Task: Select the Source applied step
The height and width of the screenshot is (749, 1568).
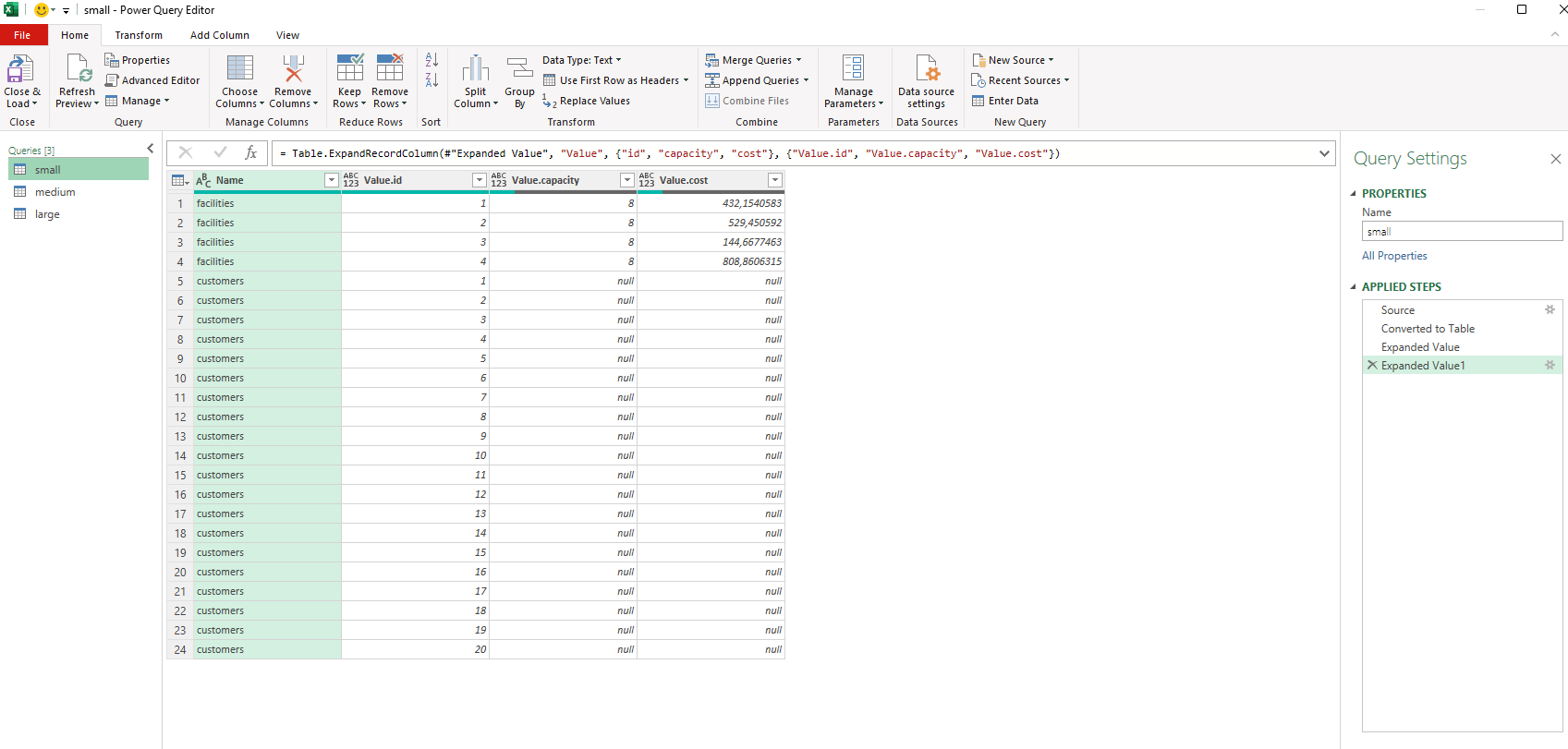Action: click(x=1462, y=309)
